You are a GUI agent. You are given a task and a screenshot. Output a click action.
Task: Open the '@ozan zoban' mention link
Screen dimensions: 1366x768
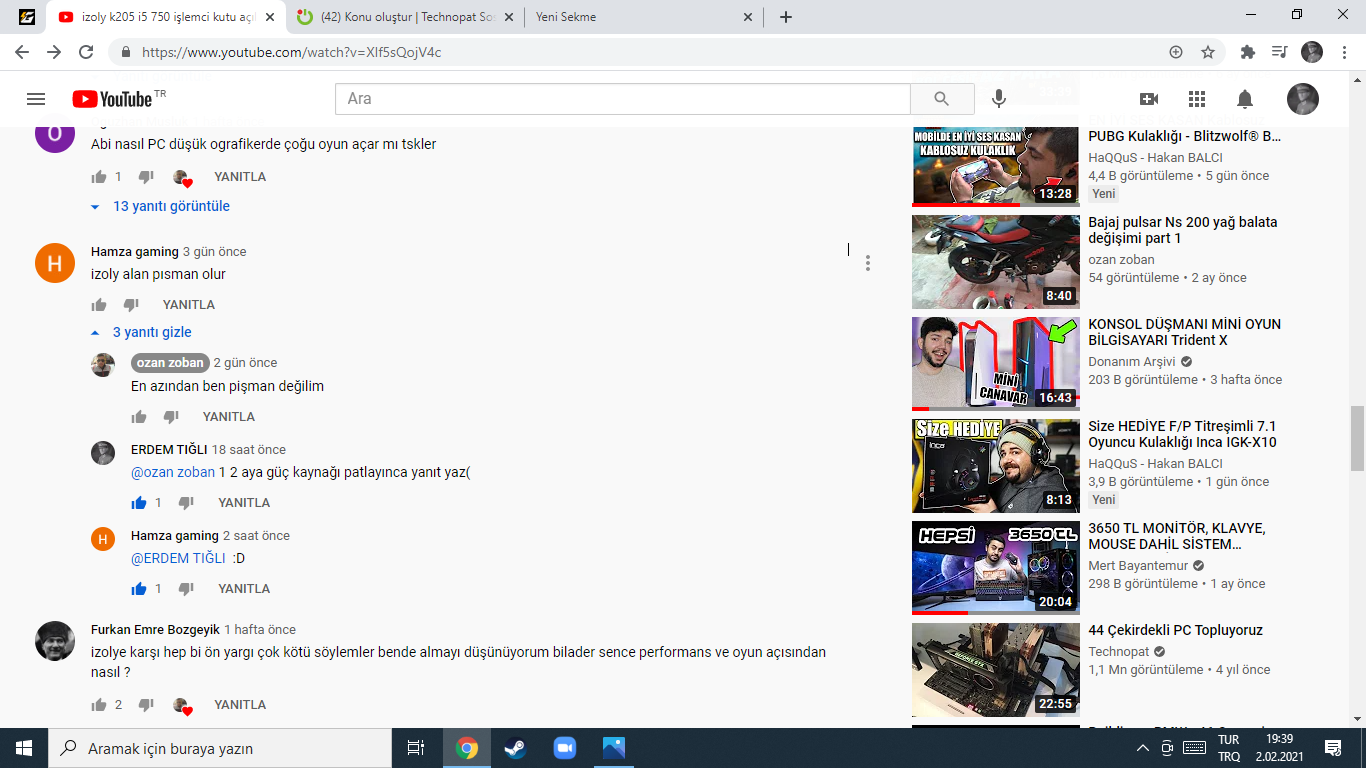coord(173,472)
